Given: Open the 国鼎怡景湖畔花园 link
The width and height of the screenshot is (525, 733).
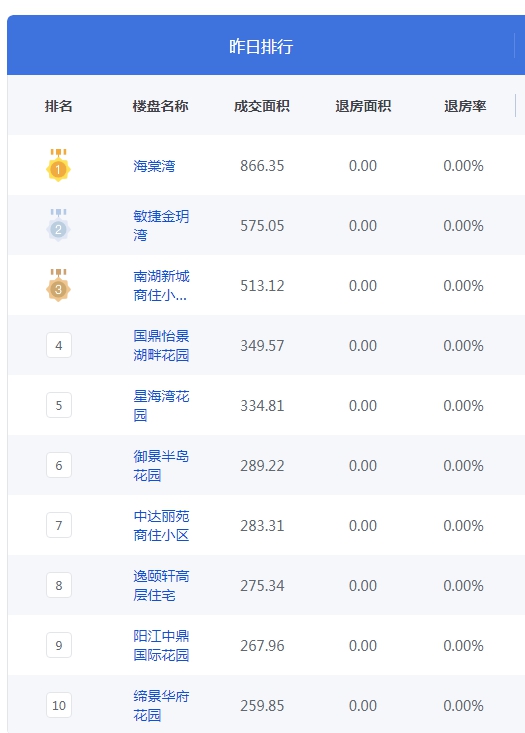Looking at the screenshot, I should click(x=161, y=345).
